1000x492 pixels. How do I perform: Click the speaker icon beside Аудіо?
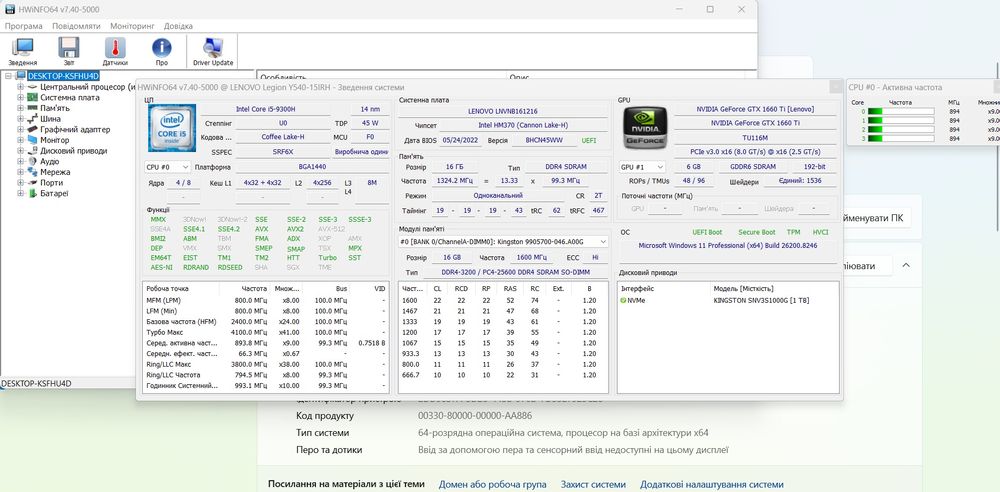pos(32,161)
